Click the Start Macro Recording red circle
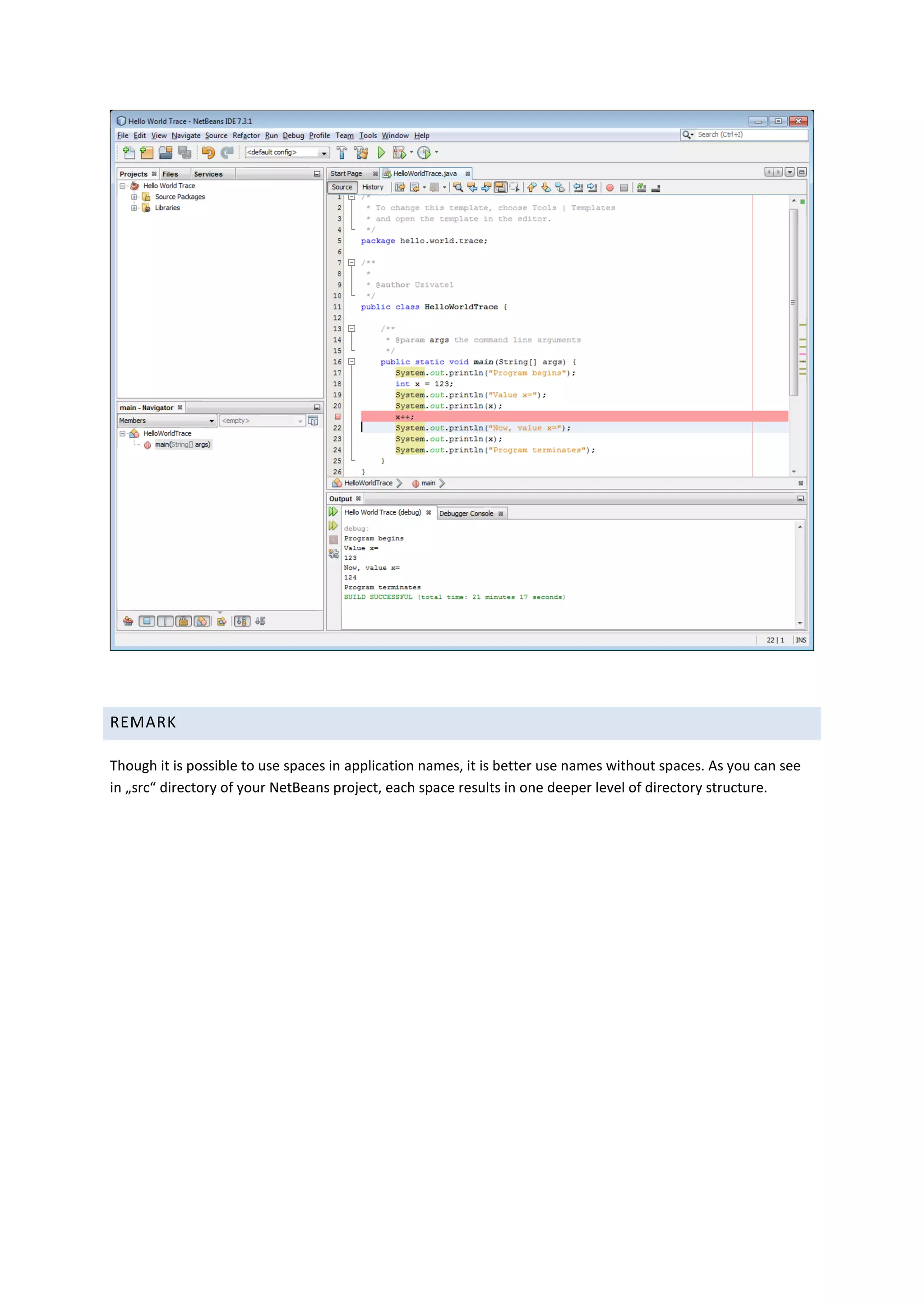 pyautogui.click(x=610, y=188)
